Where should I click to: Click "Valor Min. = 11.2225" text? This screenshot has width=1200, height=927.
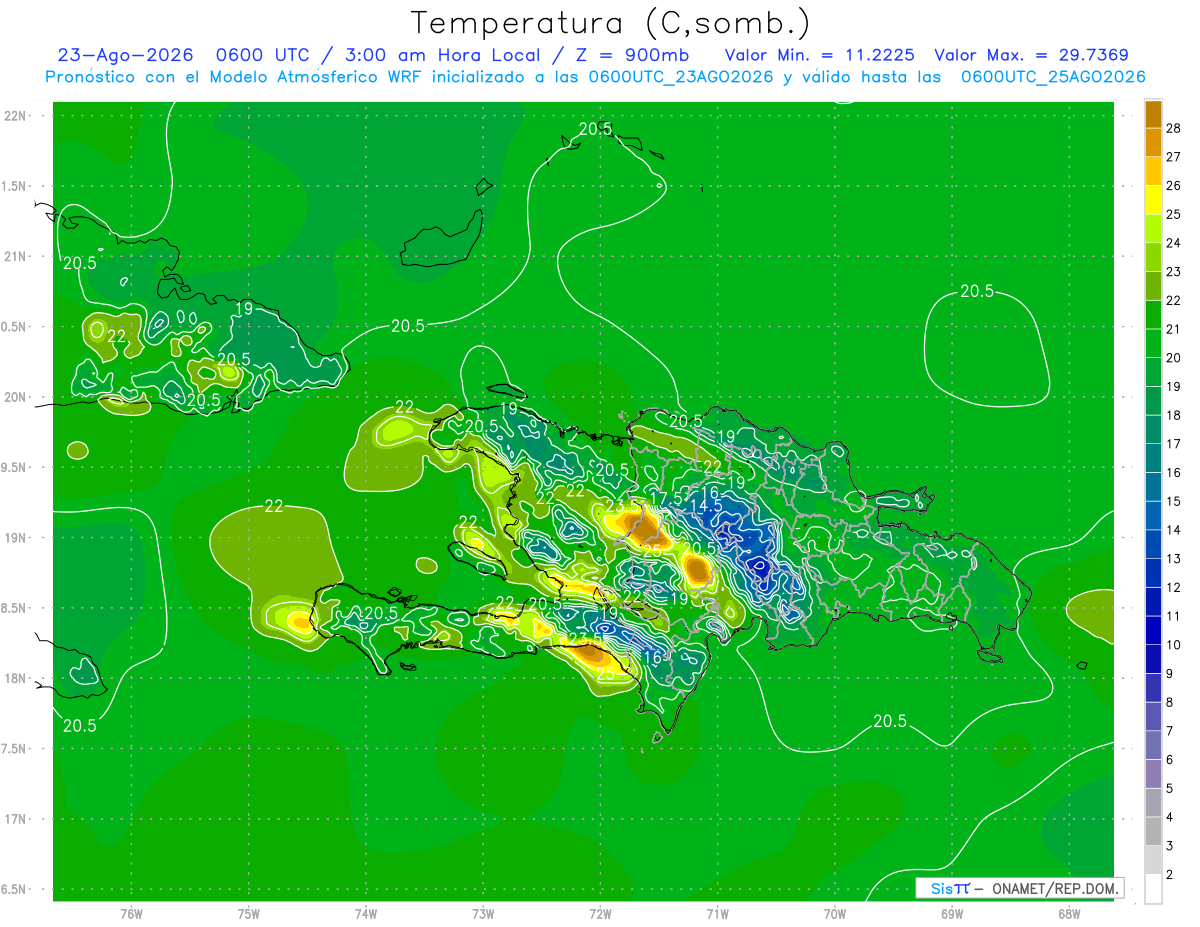click(x=821, y=55)
